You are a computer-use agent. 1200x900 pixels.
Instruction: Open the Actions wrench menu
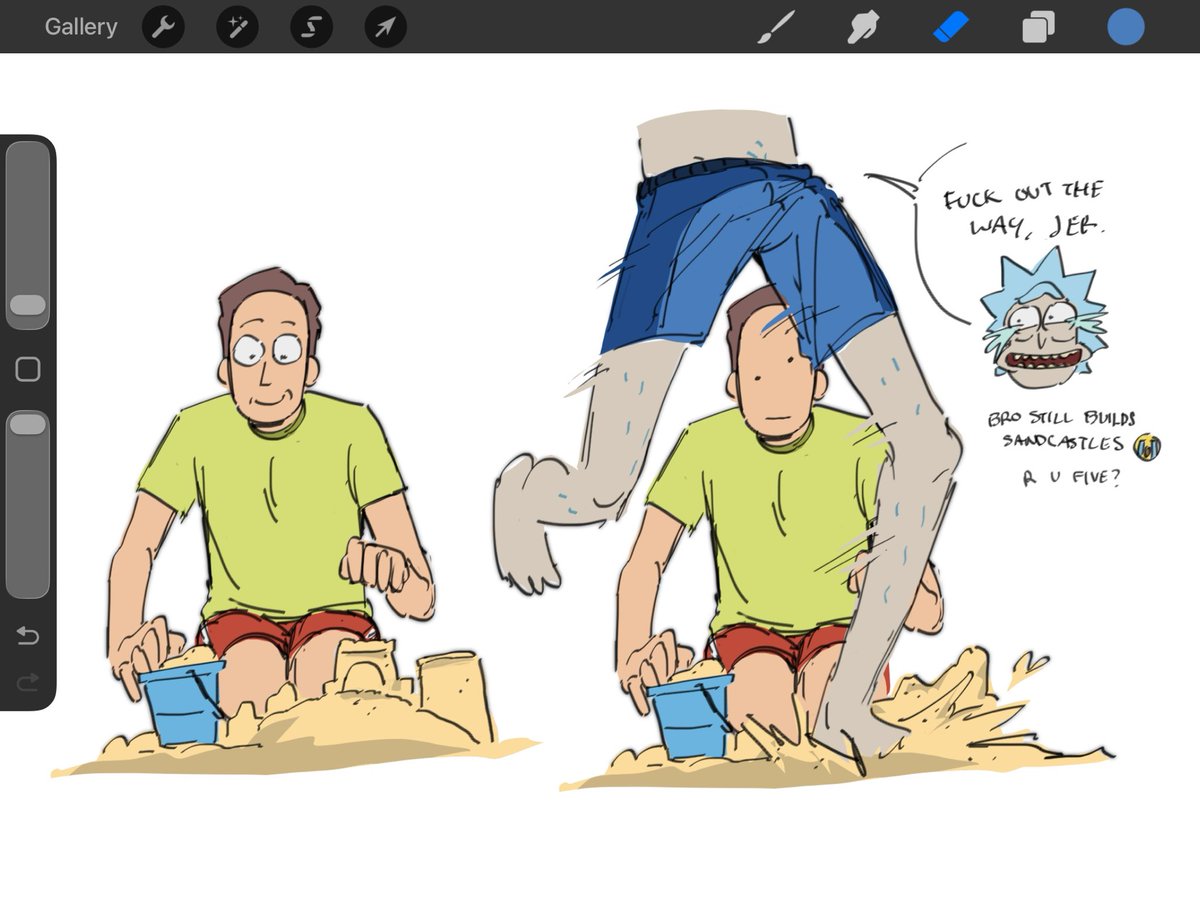pyautogui.click(x=163, y=27)
